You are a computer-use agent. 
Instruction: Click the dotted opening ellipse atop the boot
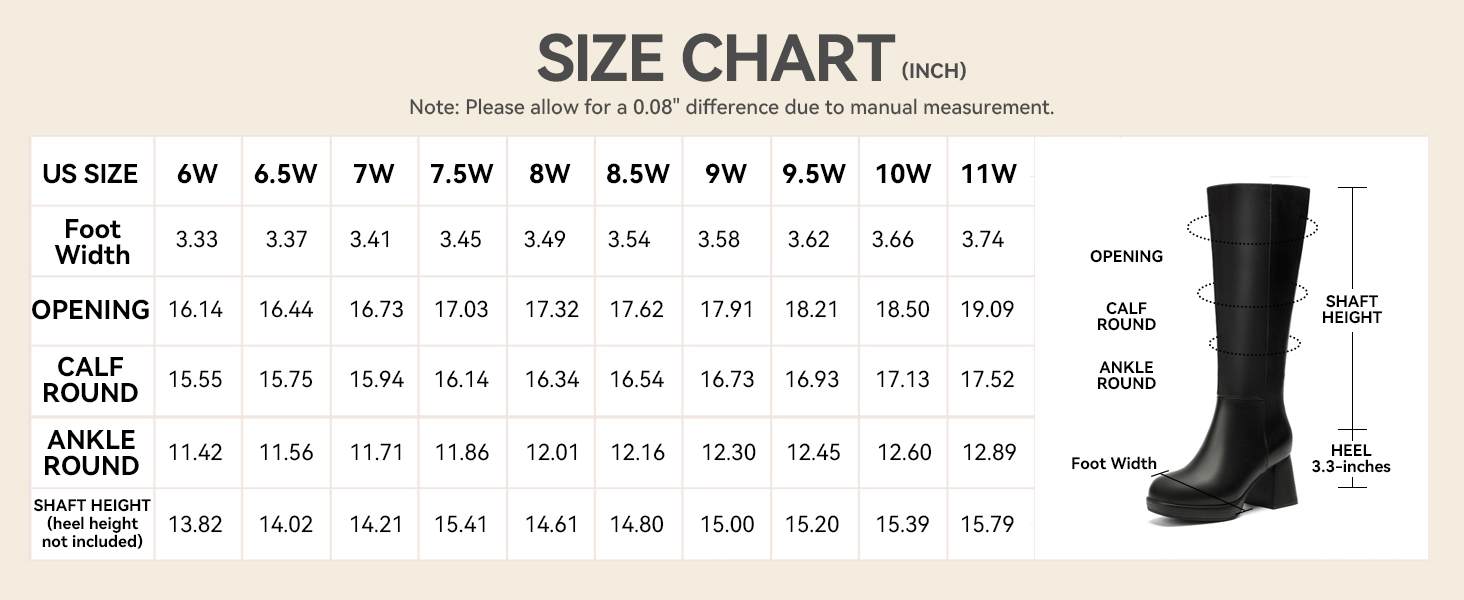click(1251, 227)
